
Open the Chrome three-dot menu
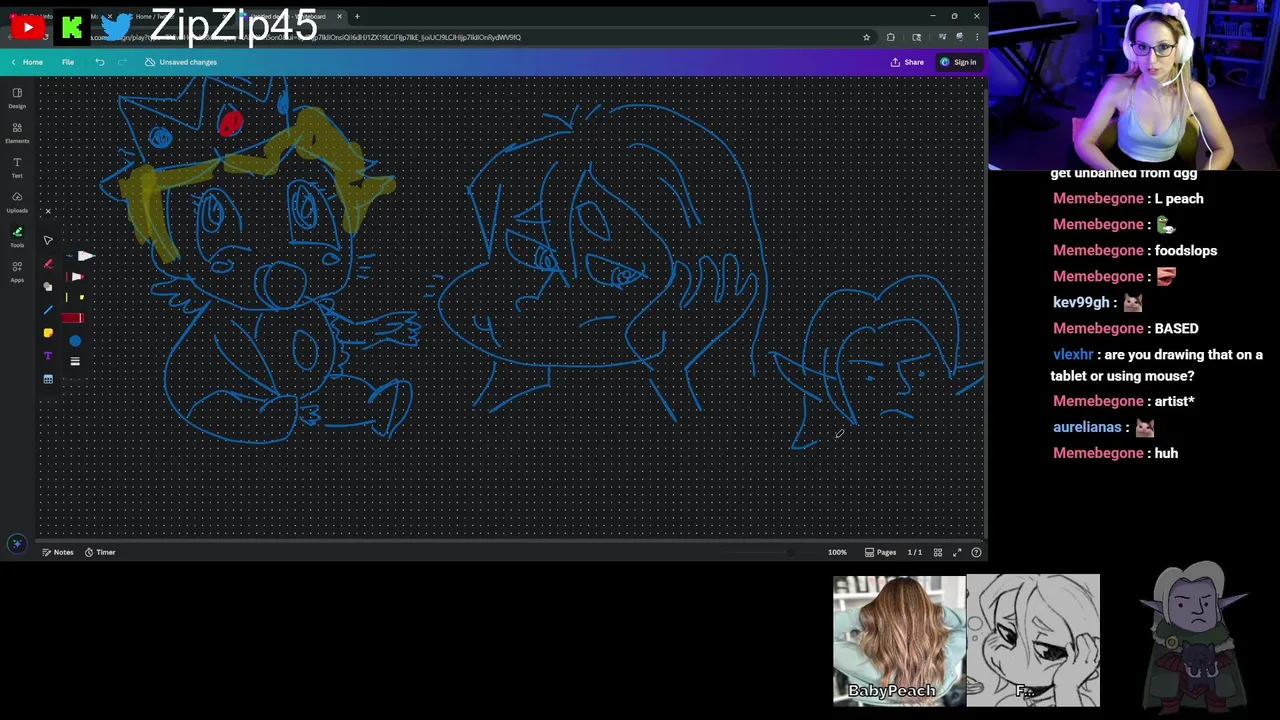point(977,37)
